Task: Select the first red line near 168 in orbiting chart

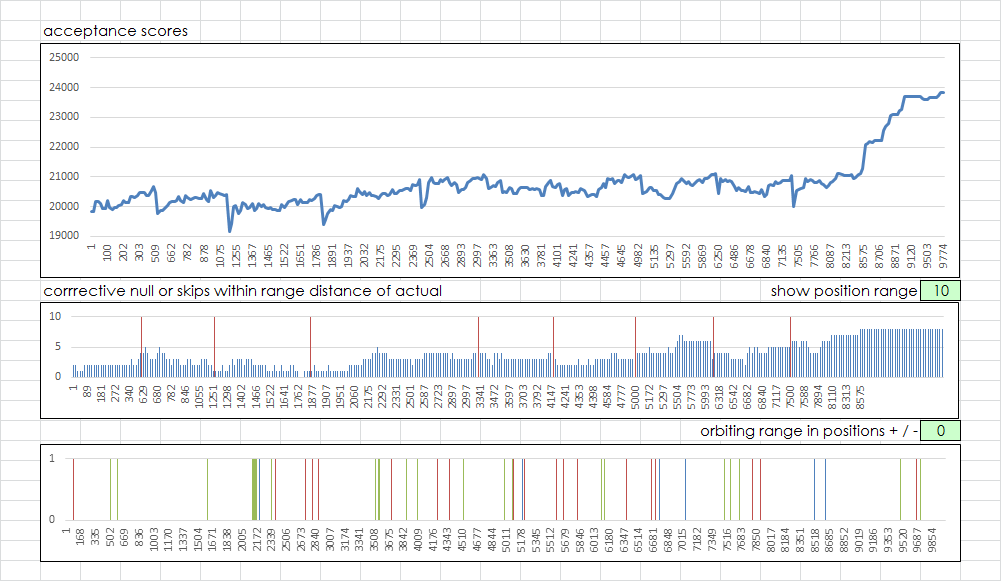Action: point(73,489)
